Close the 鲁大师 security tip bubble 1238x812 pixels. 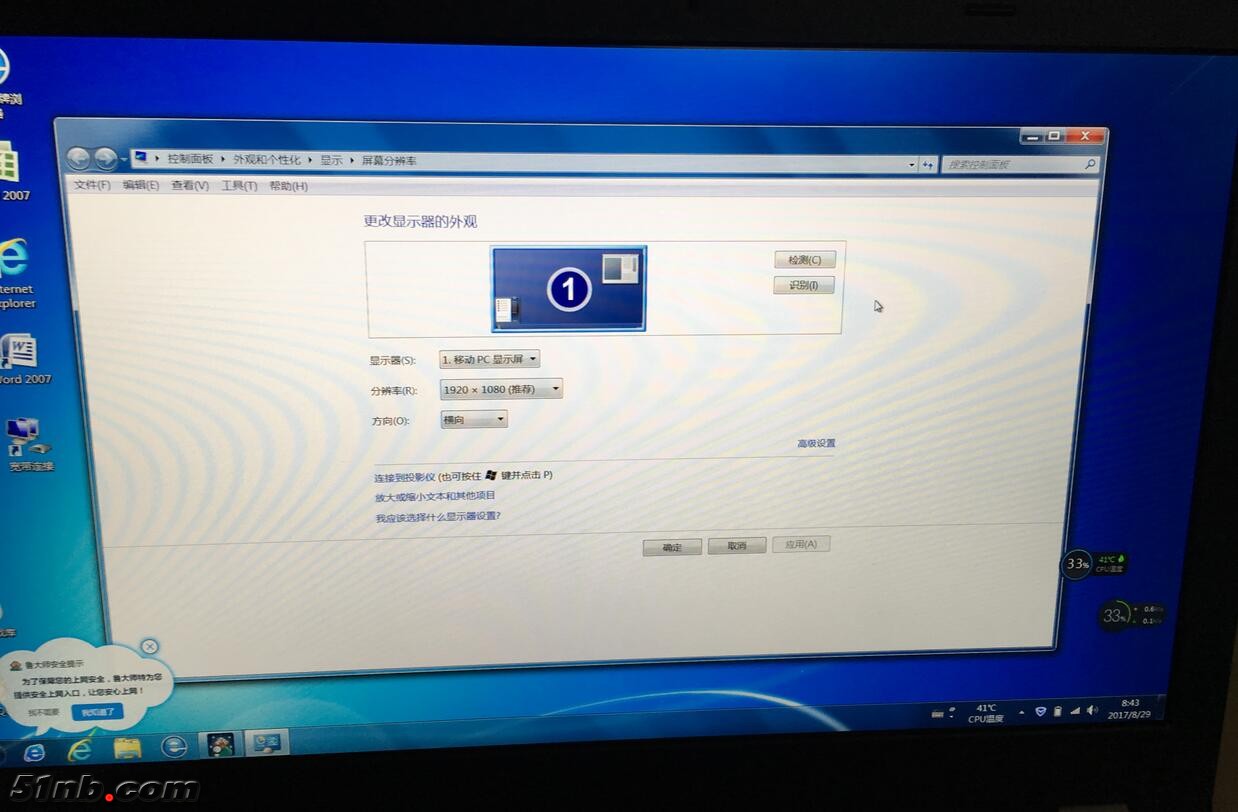tap(149, 647)
